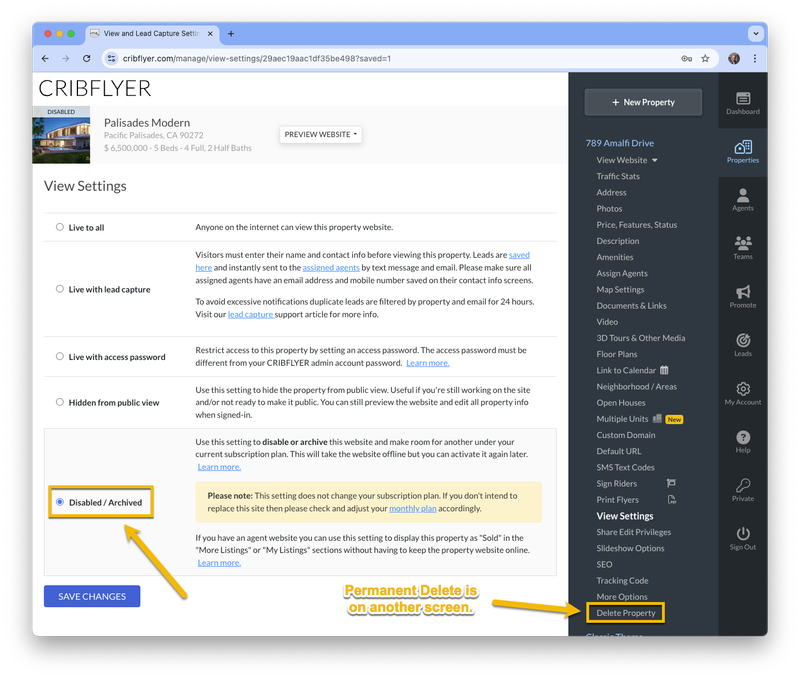The width and height of the screenshot is (800, 679).
Task: Select Live with access password option
Action: [x=60, y=356]
